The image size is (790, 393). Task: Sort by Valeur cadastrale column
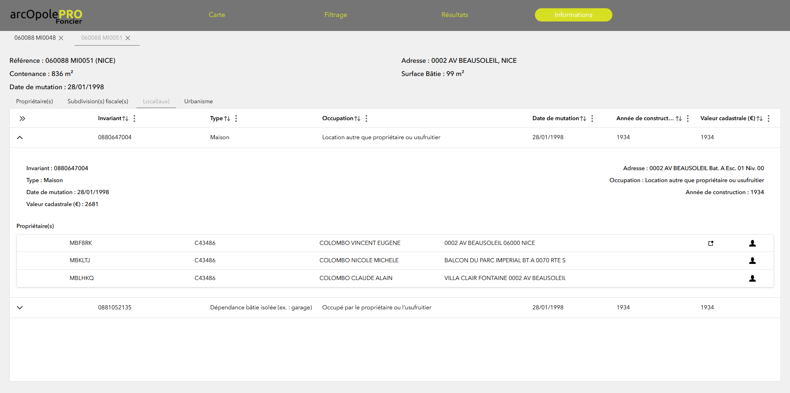pyautogui.click(x=760, y=118)
